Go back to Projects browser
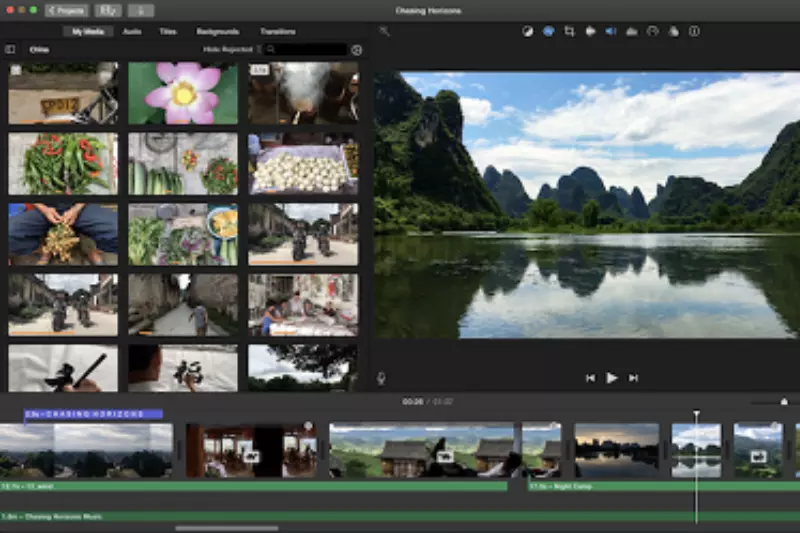The height and width of the screenshot is (533, 800). 67,10
